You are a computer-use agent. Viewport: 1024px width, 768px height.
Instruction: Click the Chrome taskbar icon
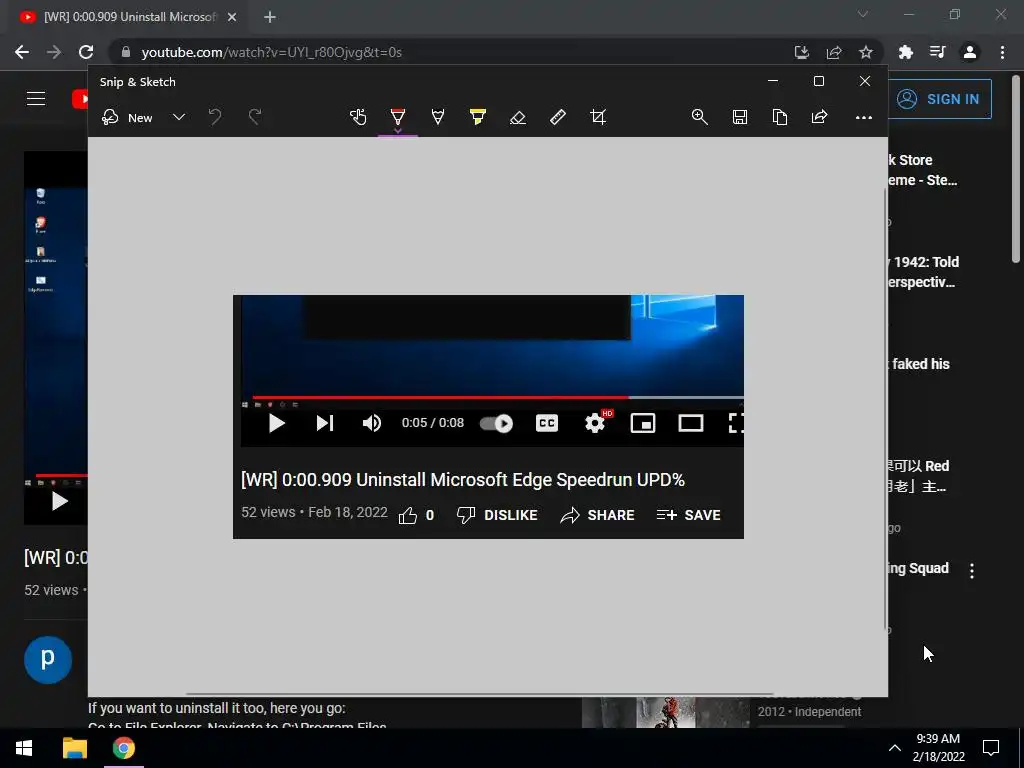pos(123,748)
